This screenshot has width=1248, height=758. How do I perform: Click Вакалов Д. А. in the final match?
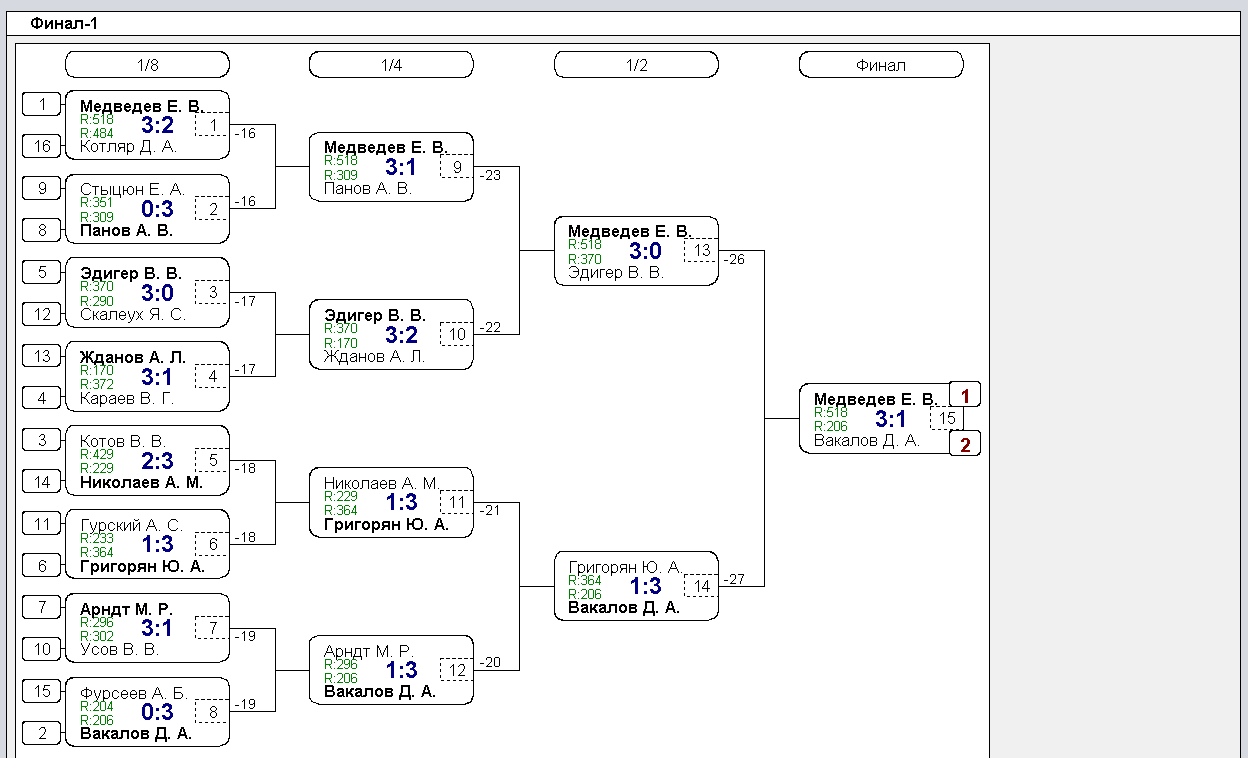[867, 441]
